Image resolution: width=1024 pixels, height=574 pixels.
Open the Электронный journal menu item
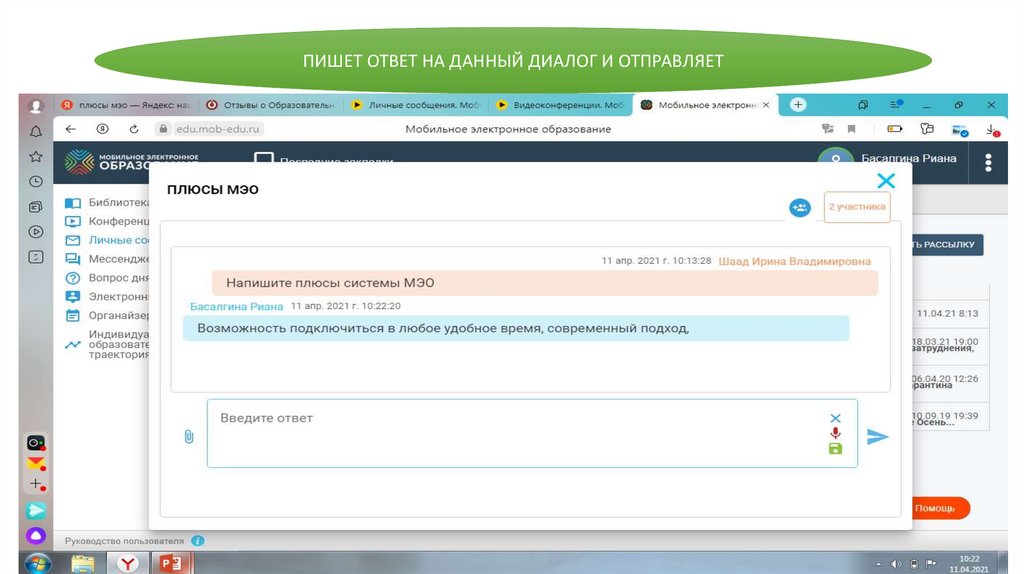coord(107,297)
